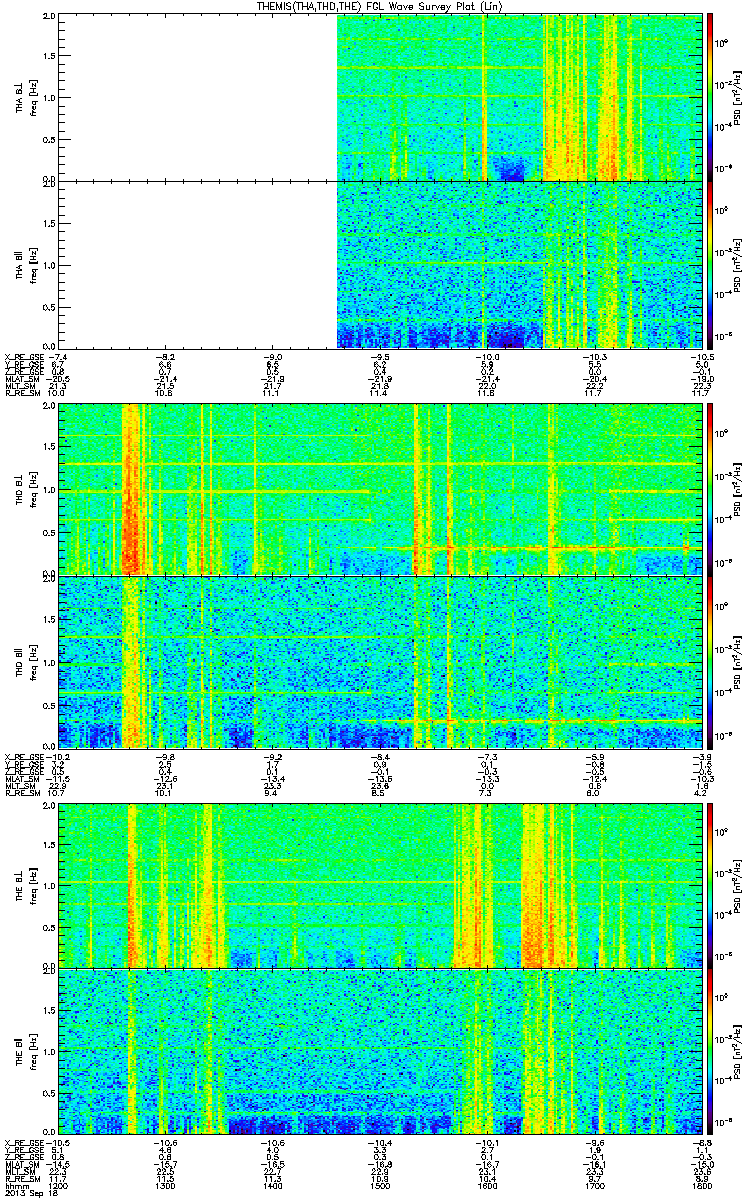The height and width of the screenshot is (1200, 750).
Task: Click the PSD [nT²/Hz] label beside THA B⊥ color bar
Action: (738, 97)
